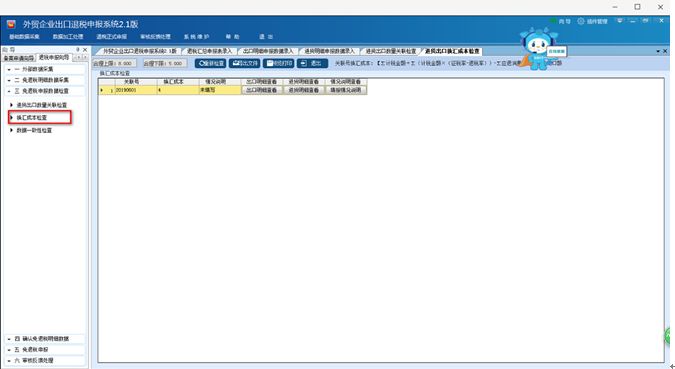The image size is (675, 369).
Task: Open 组件管理 component management gear
Action: (592, 21)
